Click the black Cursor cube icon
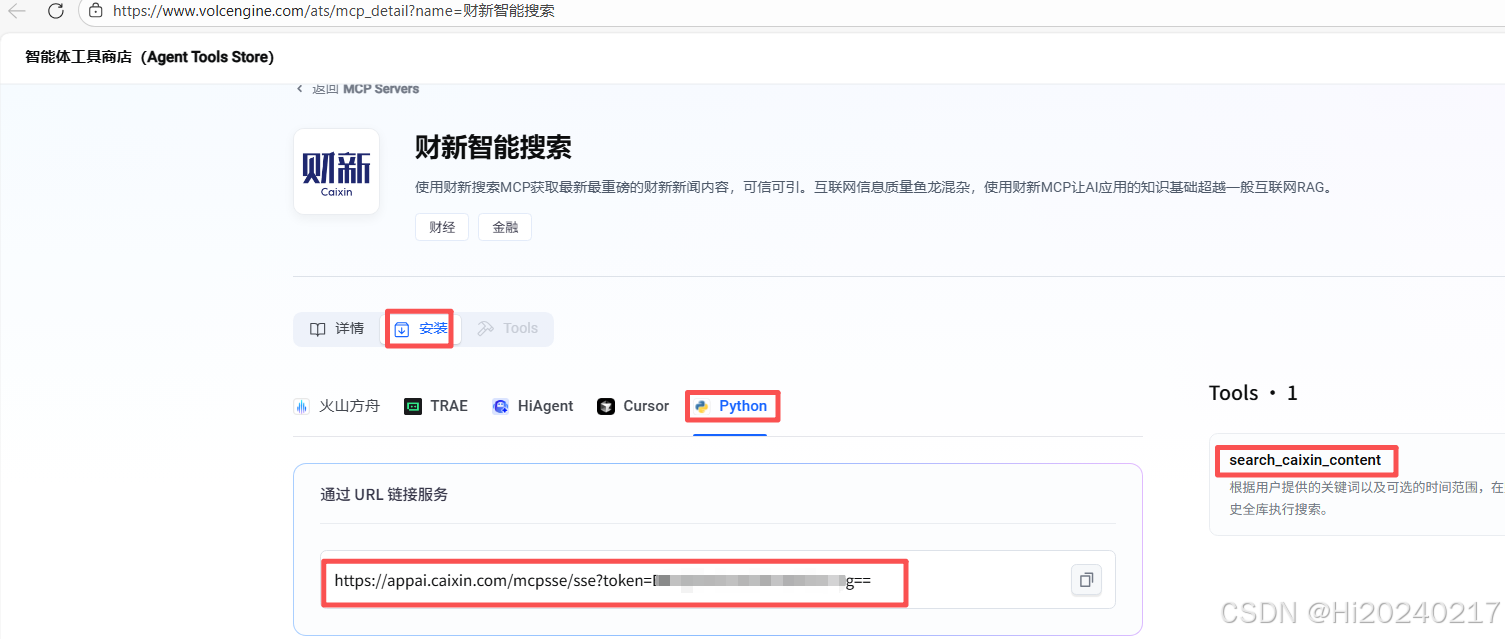 point(605,406)
